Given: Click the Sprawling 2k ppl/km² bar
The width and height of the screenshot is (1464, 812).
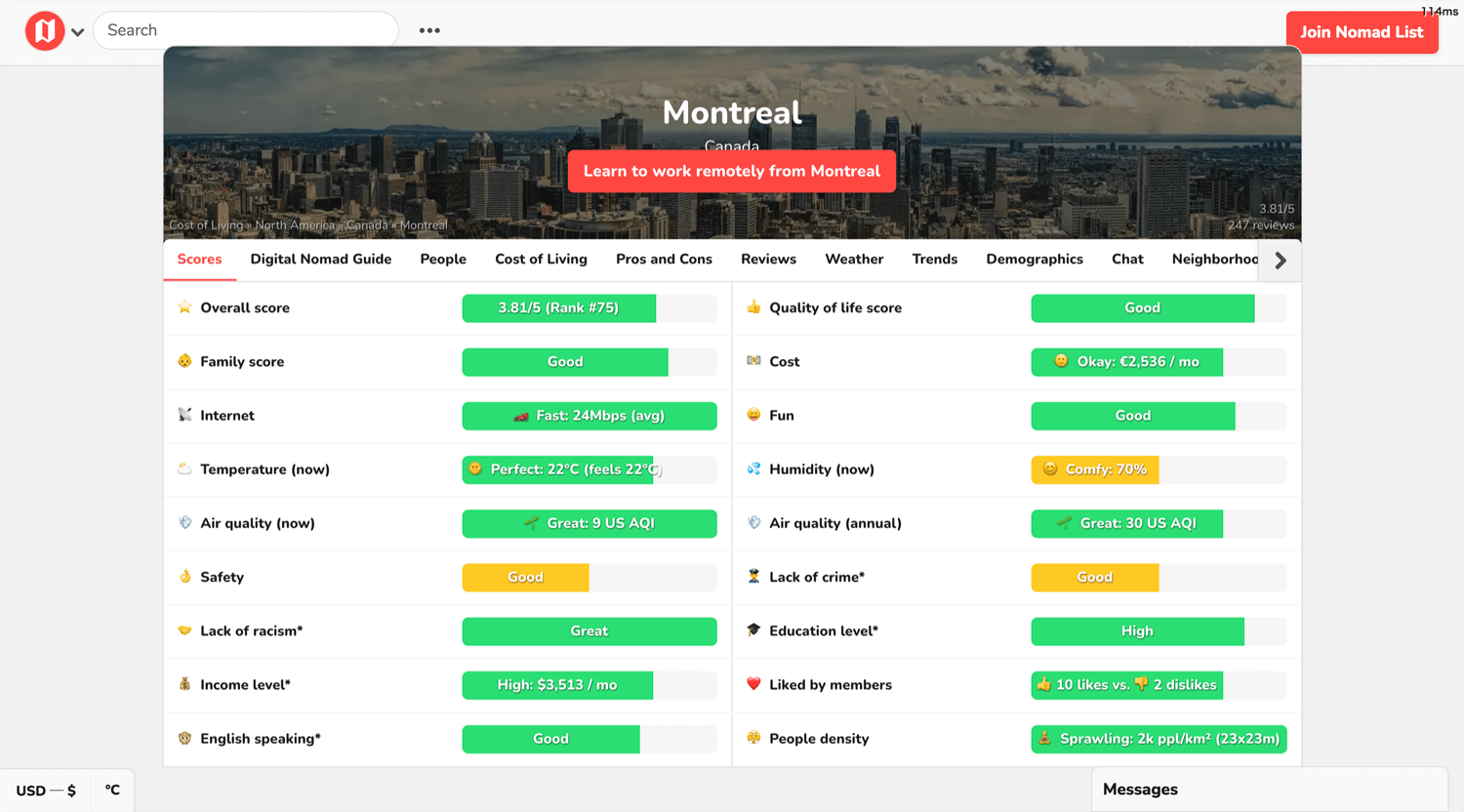Looking at the screenshot, I should click(1159, 739).
